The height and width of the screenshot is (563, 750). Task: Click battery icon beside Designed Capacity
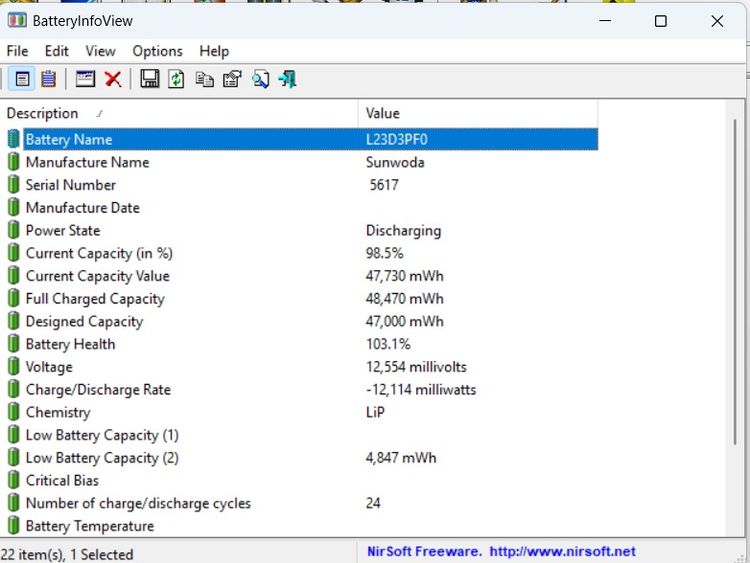pyautogui.click(x=14, y=321)
